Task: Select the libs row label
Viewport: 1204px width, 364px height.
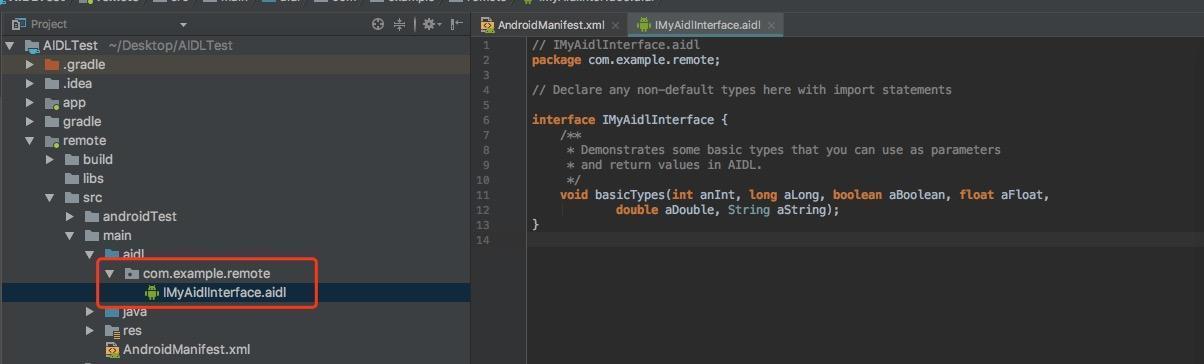Action: [93, 179]
